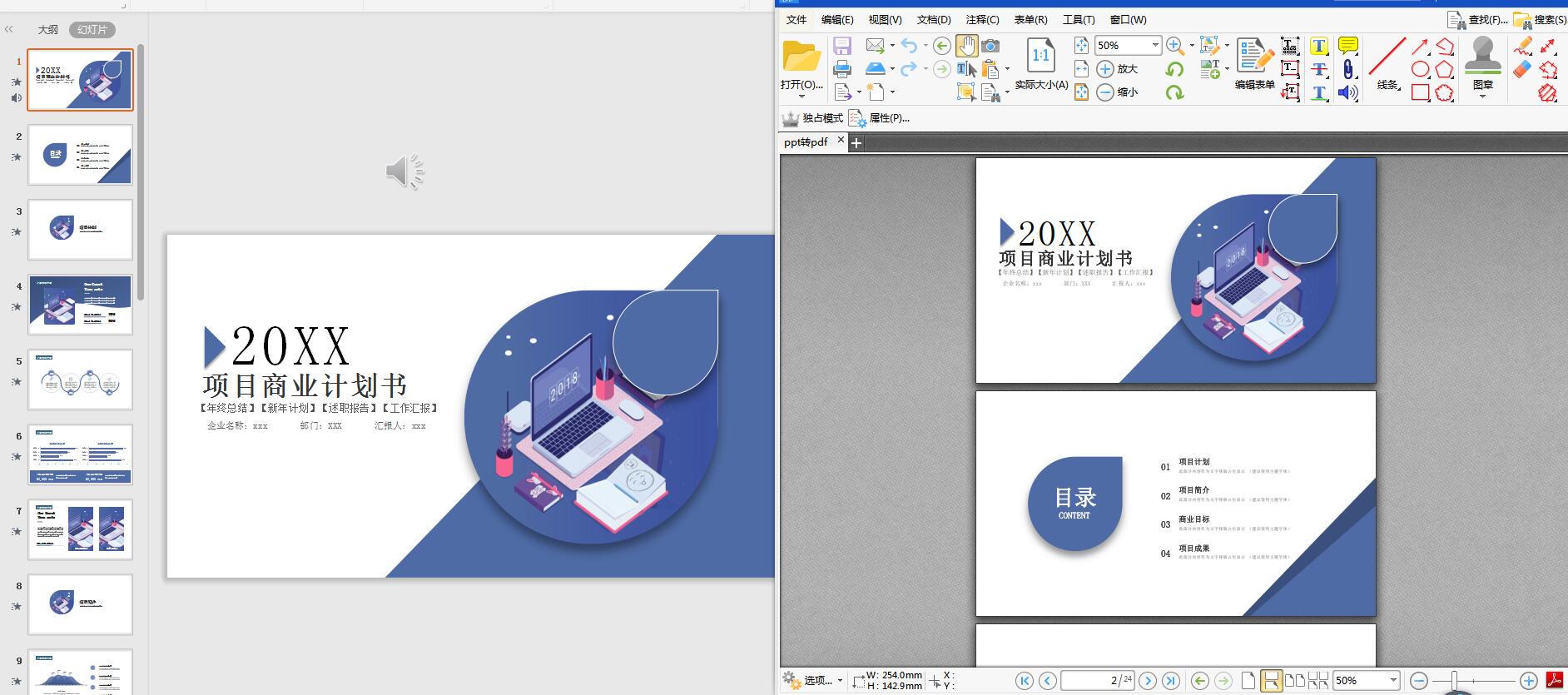Select the Highlight text tool
The width and height of the screenshot is (1568, 695).
tap(1319, 46)
